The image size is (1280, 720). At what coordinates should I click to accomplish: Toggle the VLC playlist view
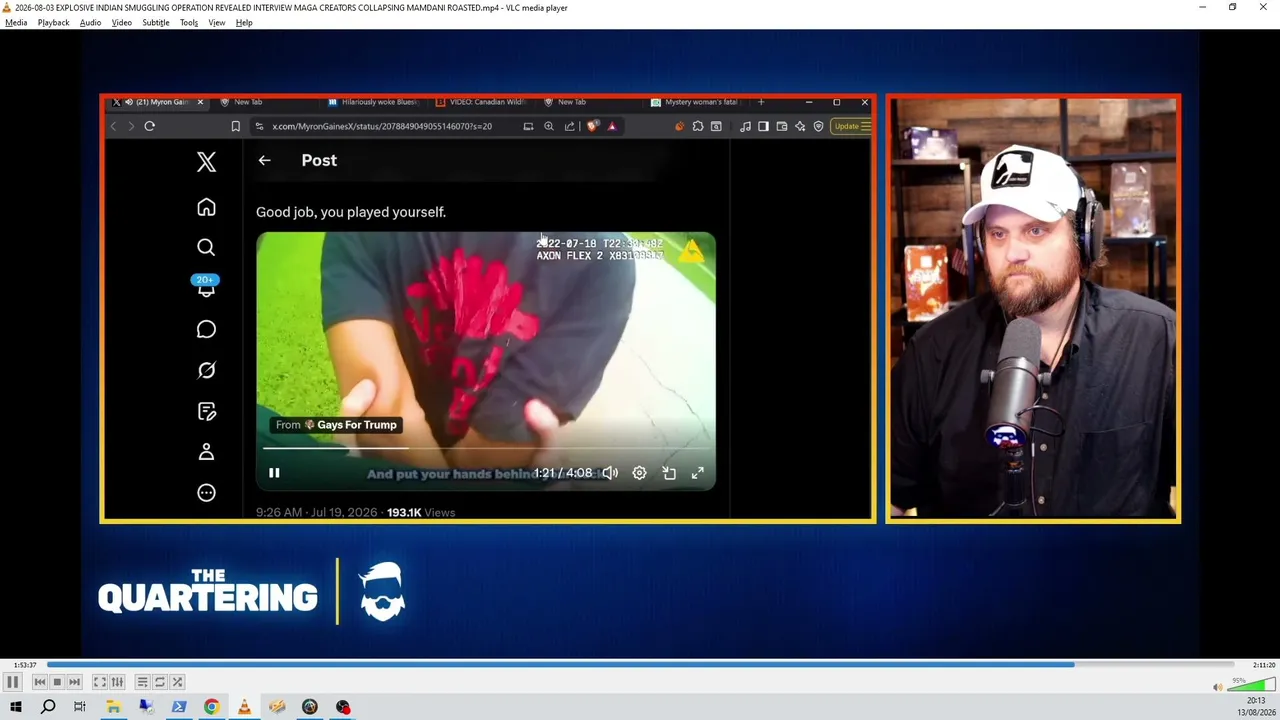(x=143, y=682)
